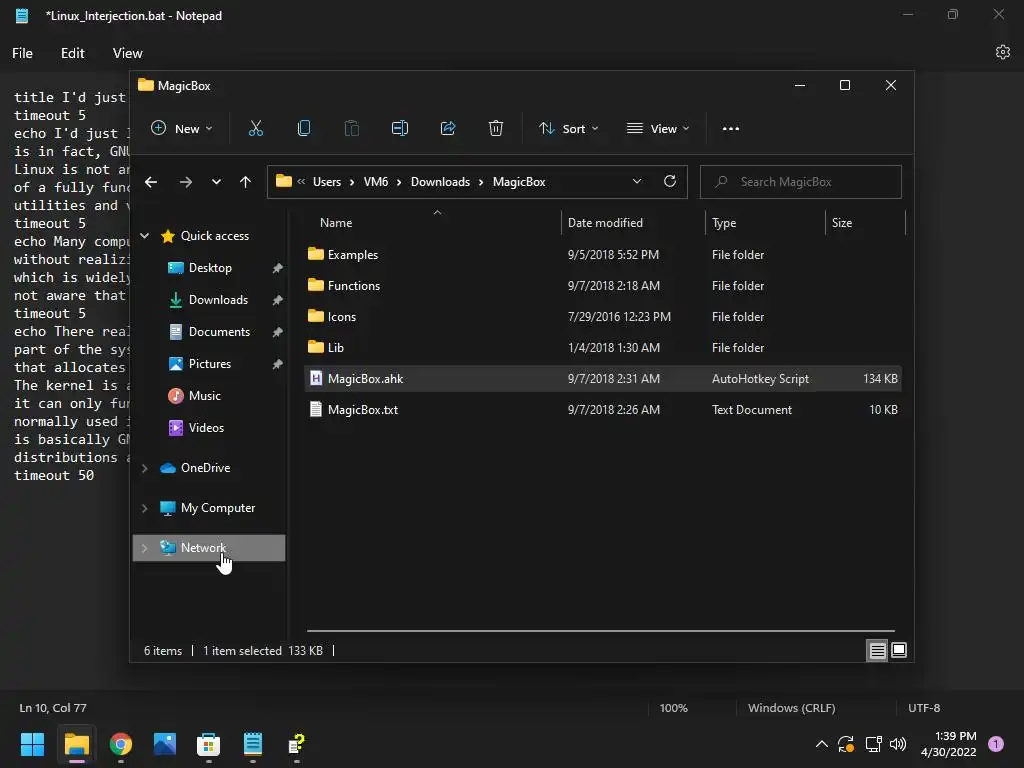Click the Search MagicBox field
The image size is (1024, 768).
(x=801, y=182)
